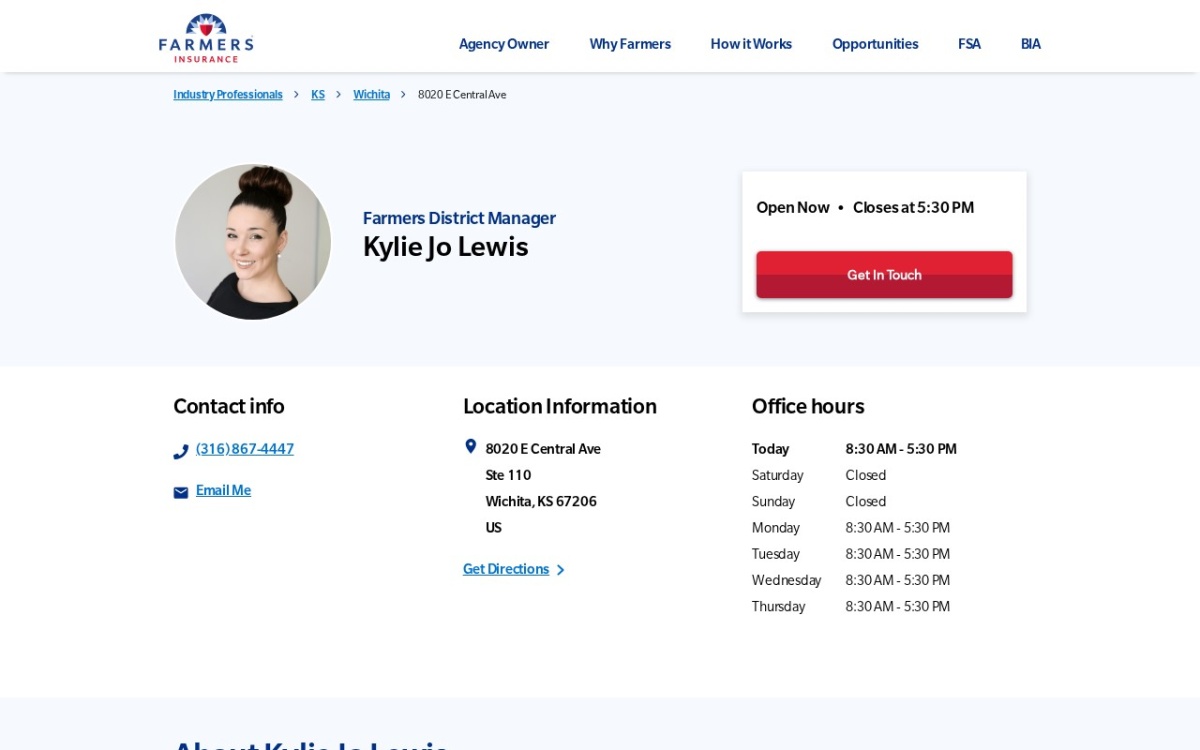Select the BIA navigation item
The height and width of the screenshot is (750, 1200).
(x=1031, y=44)
